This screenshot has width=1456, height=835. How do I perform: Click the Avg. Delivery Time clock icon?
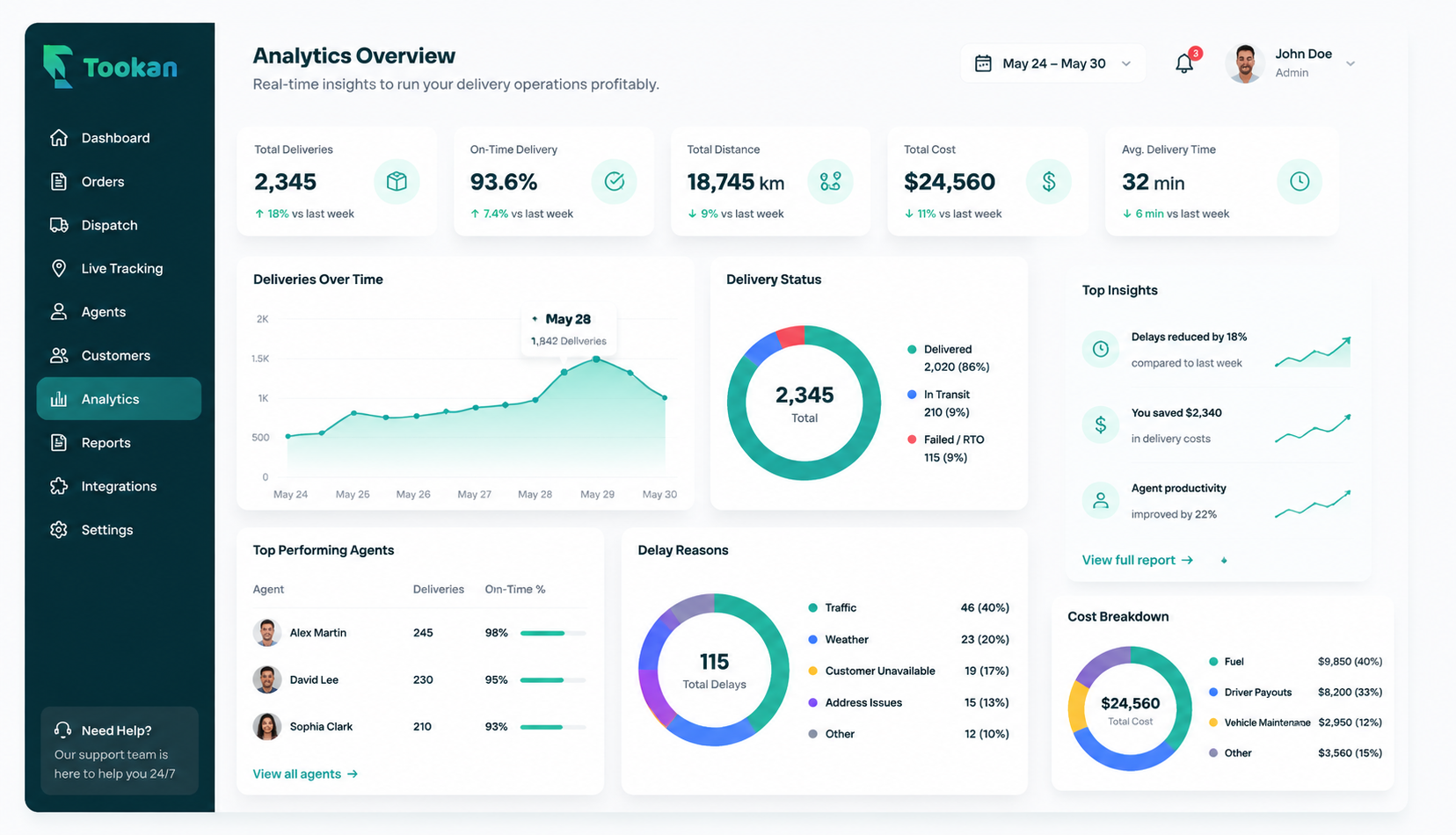pyautogui.click(x=1299, y=182)
